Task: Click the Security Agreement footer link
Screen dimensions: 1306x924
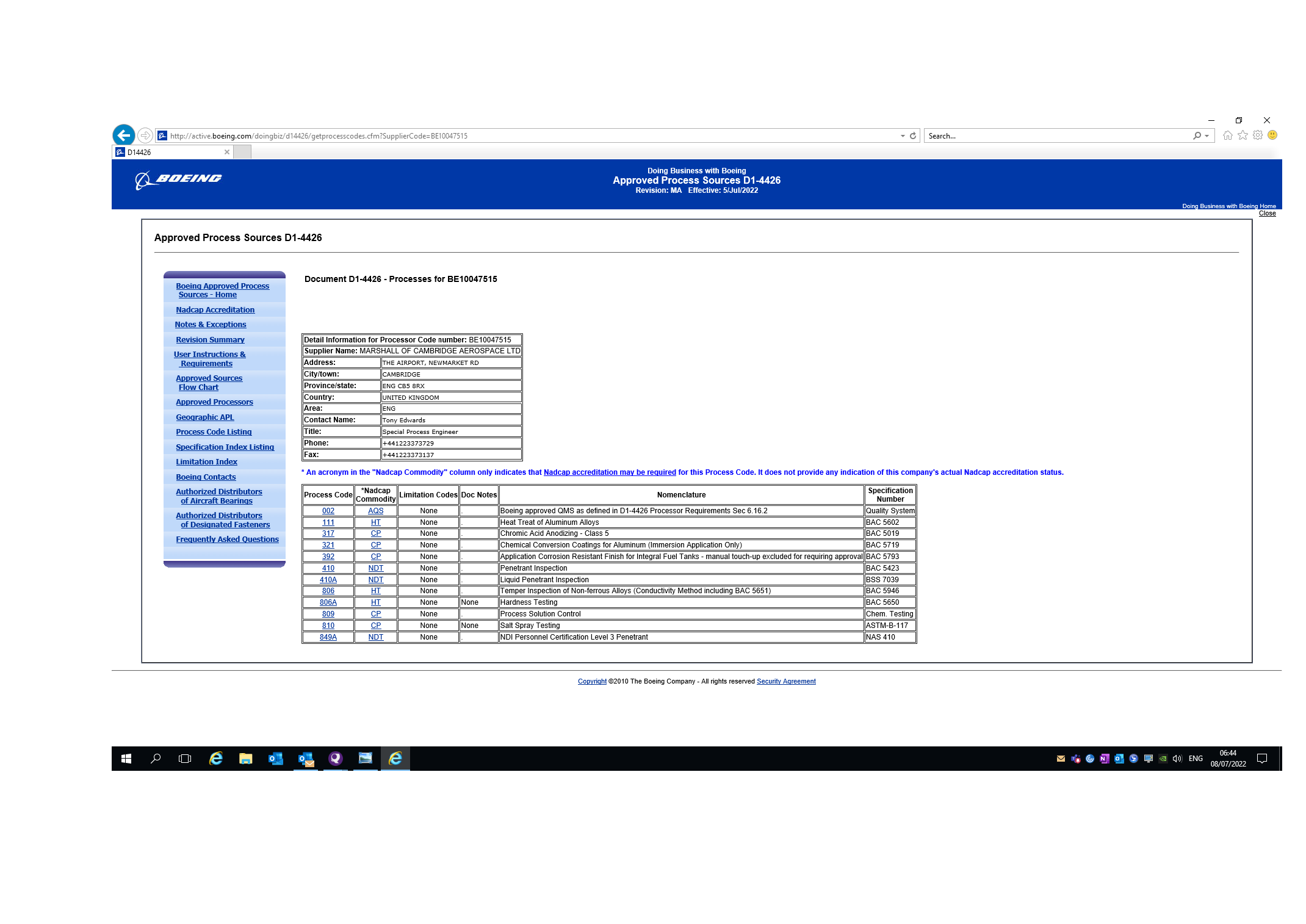Action: [785, 682]
